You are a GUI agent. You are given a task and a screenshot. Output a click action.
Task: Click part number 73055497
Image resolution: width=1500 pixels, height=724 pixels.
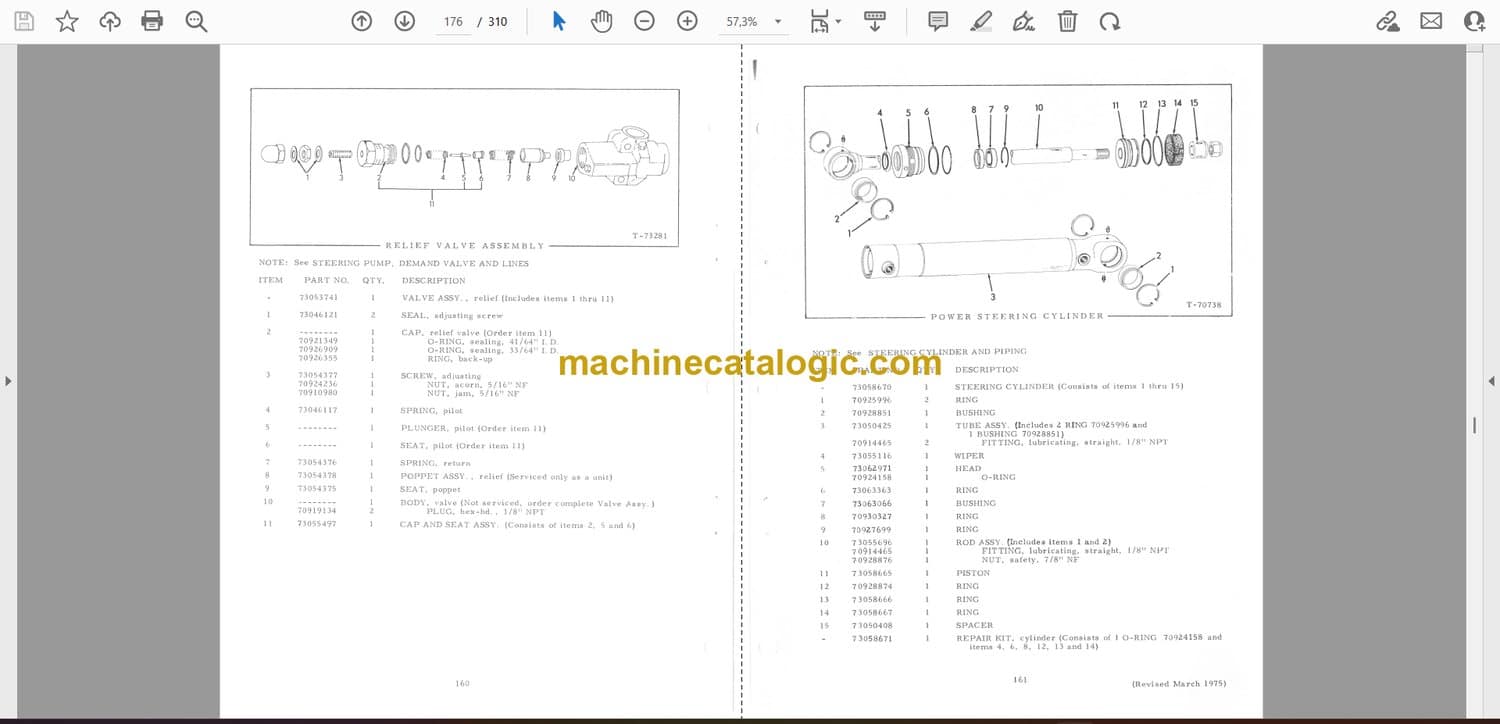[x=317, y=524]
